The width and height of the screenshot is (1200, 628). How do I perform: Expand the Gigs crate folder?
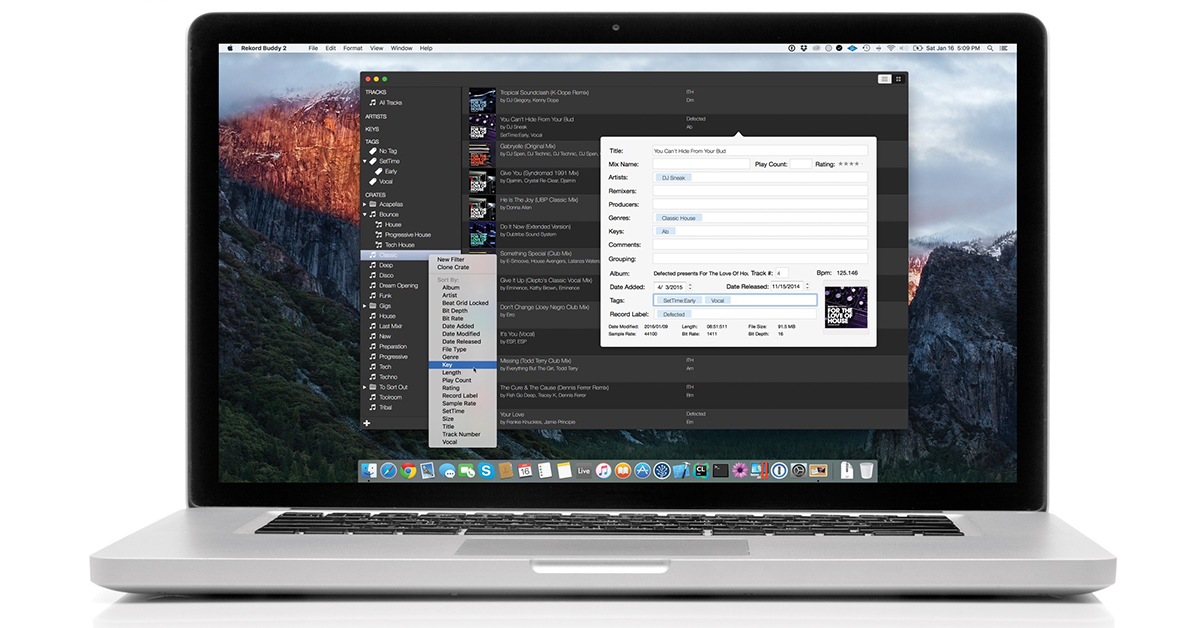click(365, 306)
